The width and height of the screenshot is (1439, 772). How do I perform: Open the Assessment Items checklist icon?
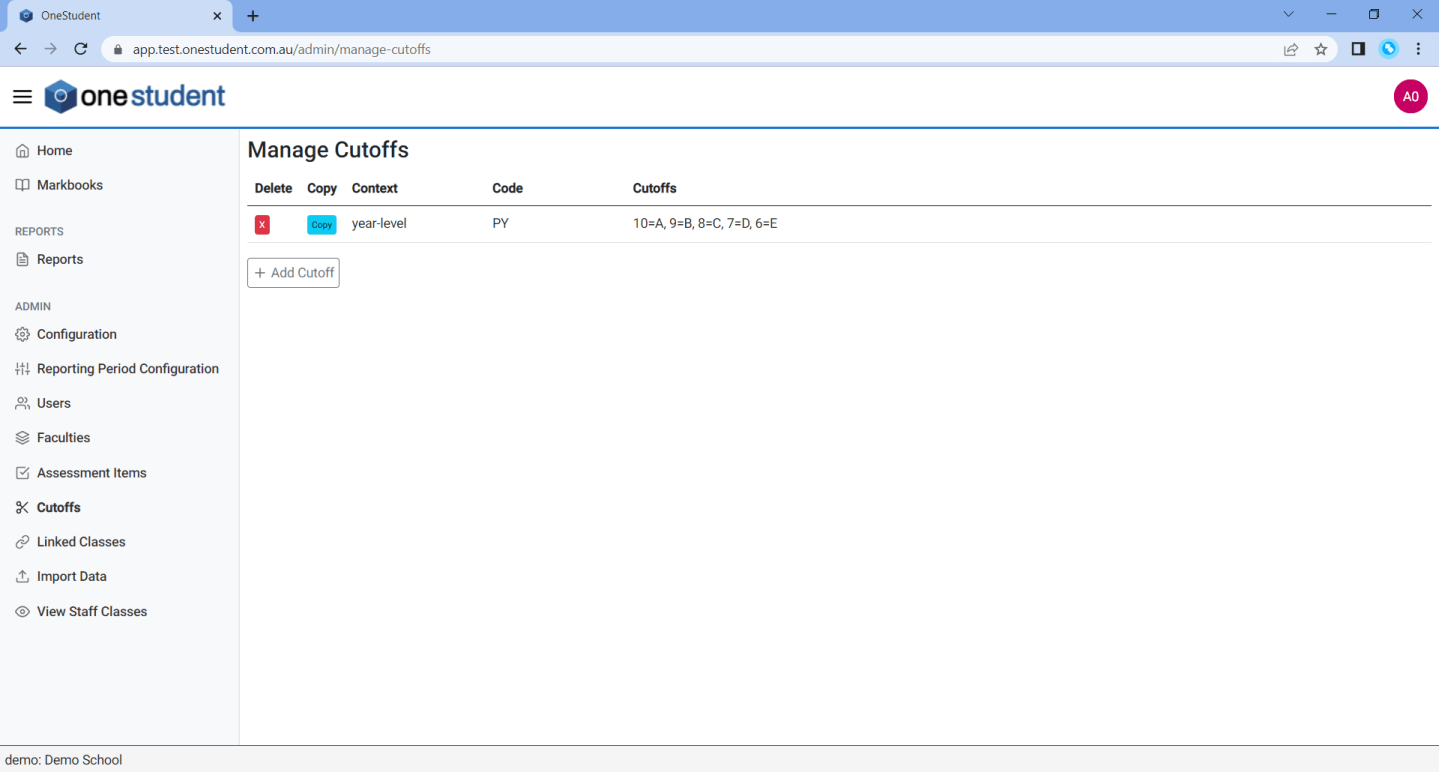(22, 472)
